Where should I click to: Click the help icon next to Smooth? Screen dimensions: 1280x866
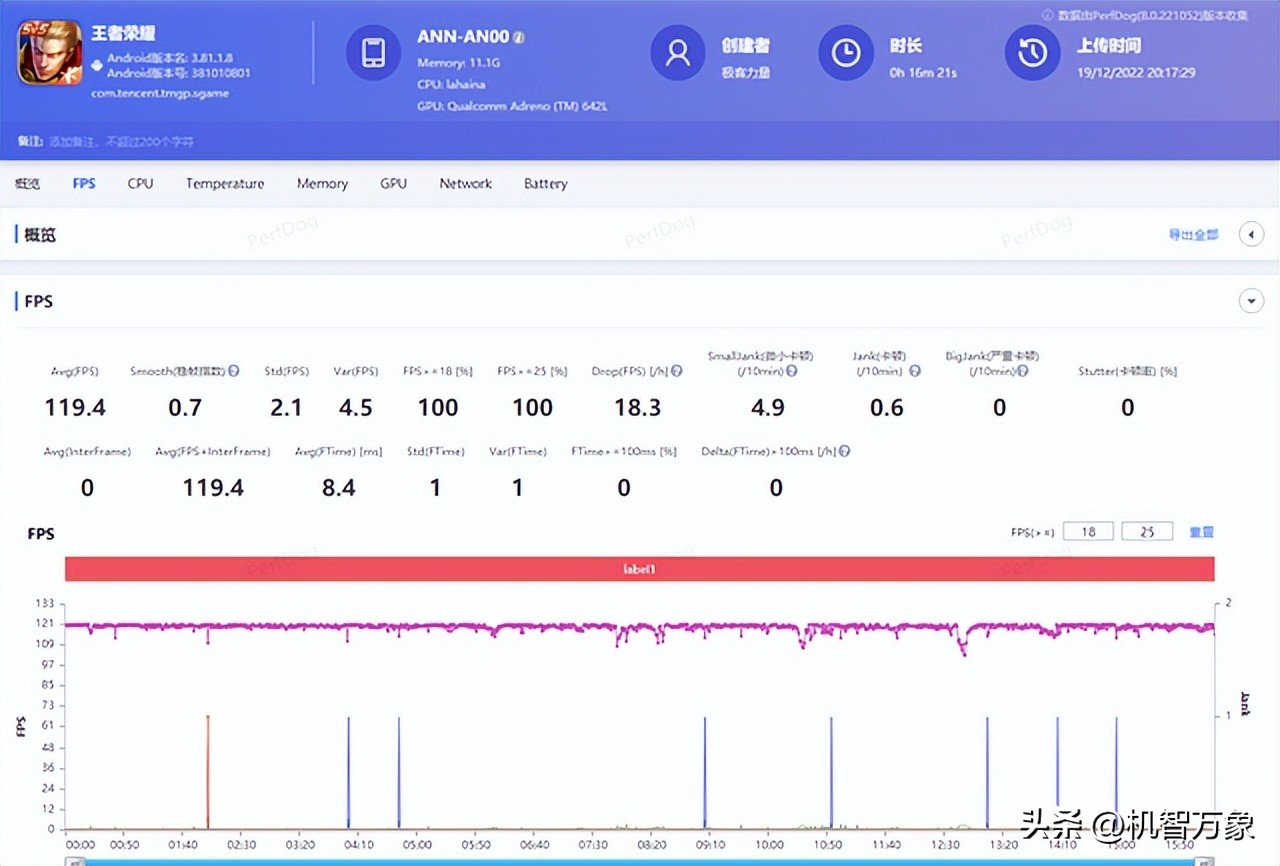pos(234,371)
